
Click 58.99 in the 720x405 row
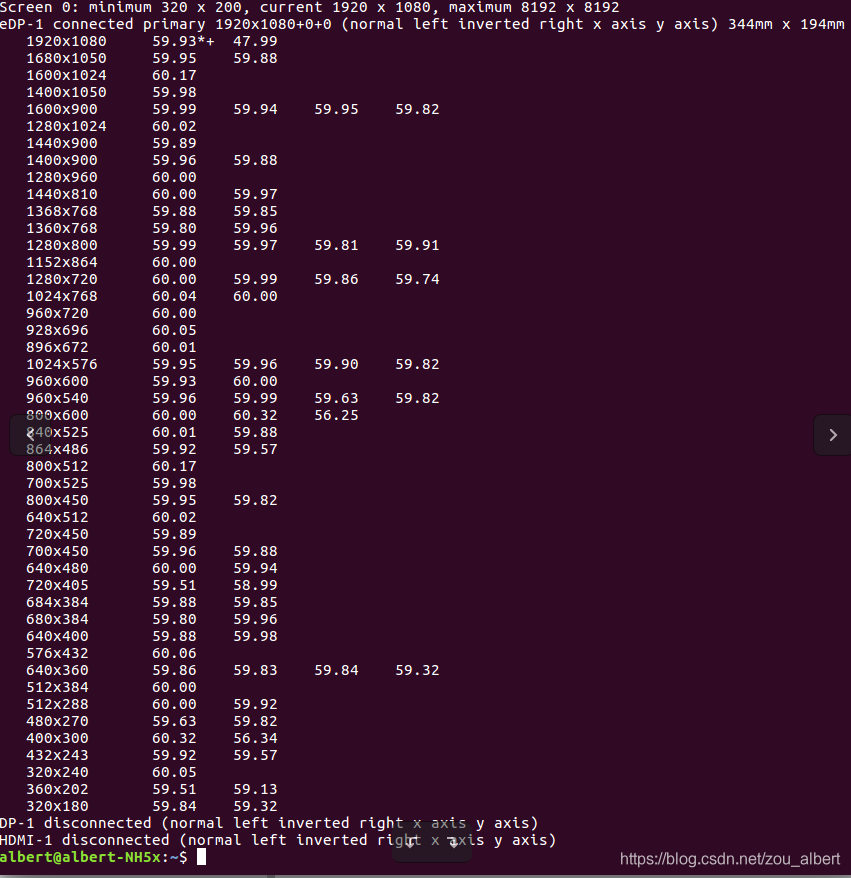(x=255, y=585)
